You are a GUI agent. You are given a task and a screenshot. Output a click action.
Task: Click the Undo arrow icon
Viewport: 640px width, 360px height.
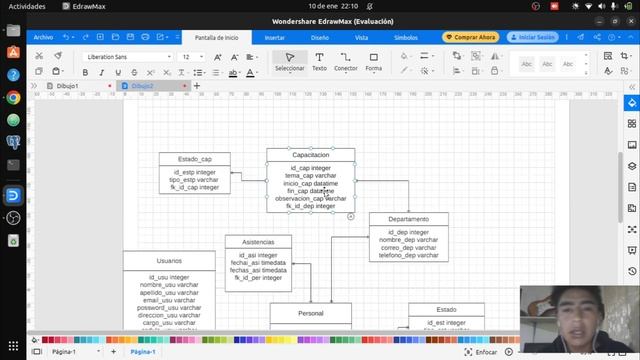[x=66, y=37]
